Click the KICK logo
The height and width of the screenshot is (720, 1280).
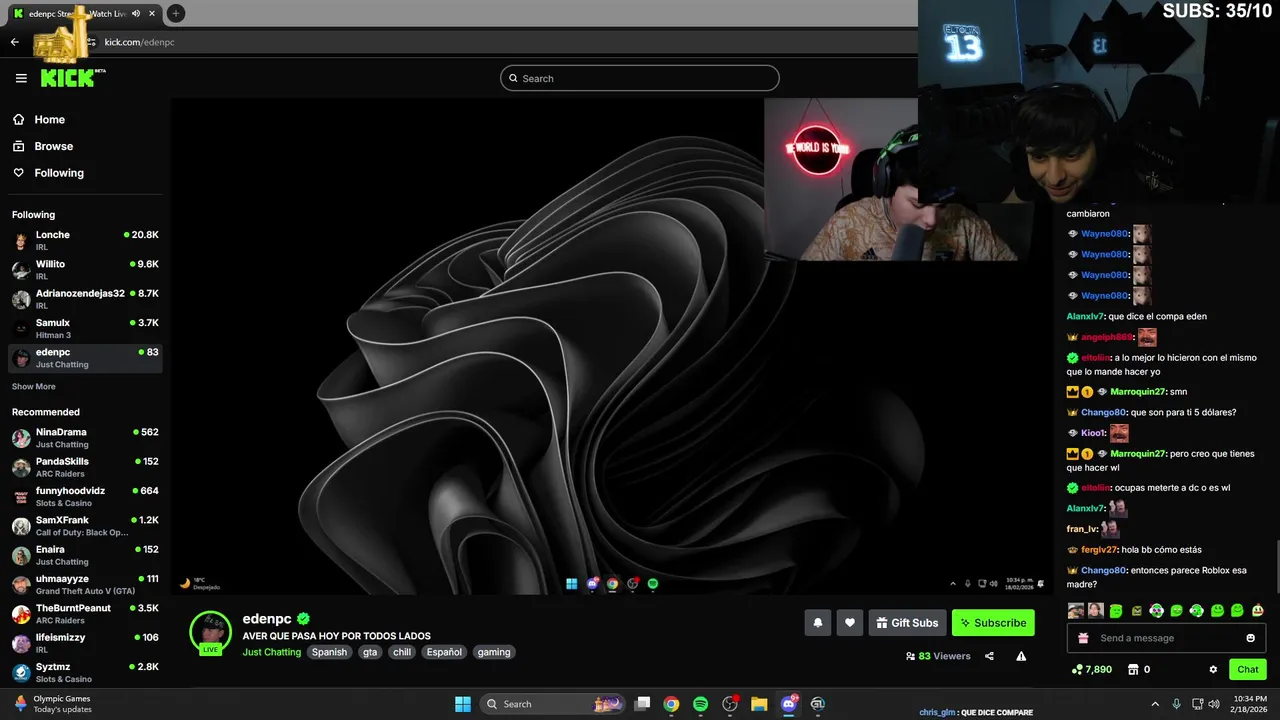[x=72, y=78]
